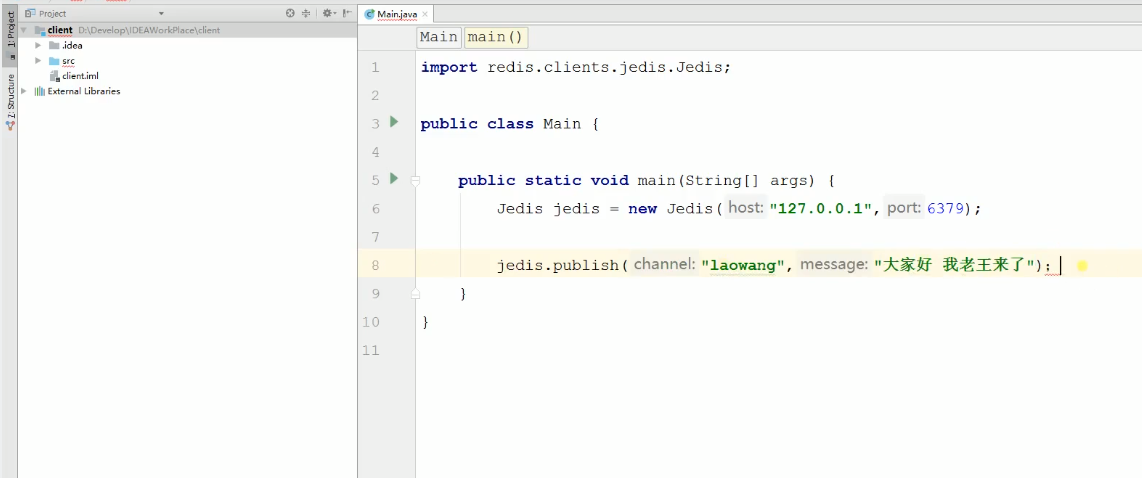Expand External Libraries node
Image resolution: width=1142 pixels, height=478 pixels.
pos(24,91)
